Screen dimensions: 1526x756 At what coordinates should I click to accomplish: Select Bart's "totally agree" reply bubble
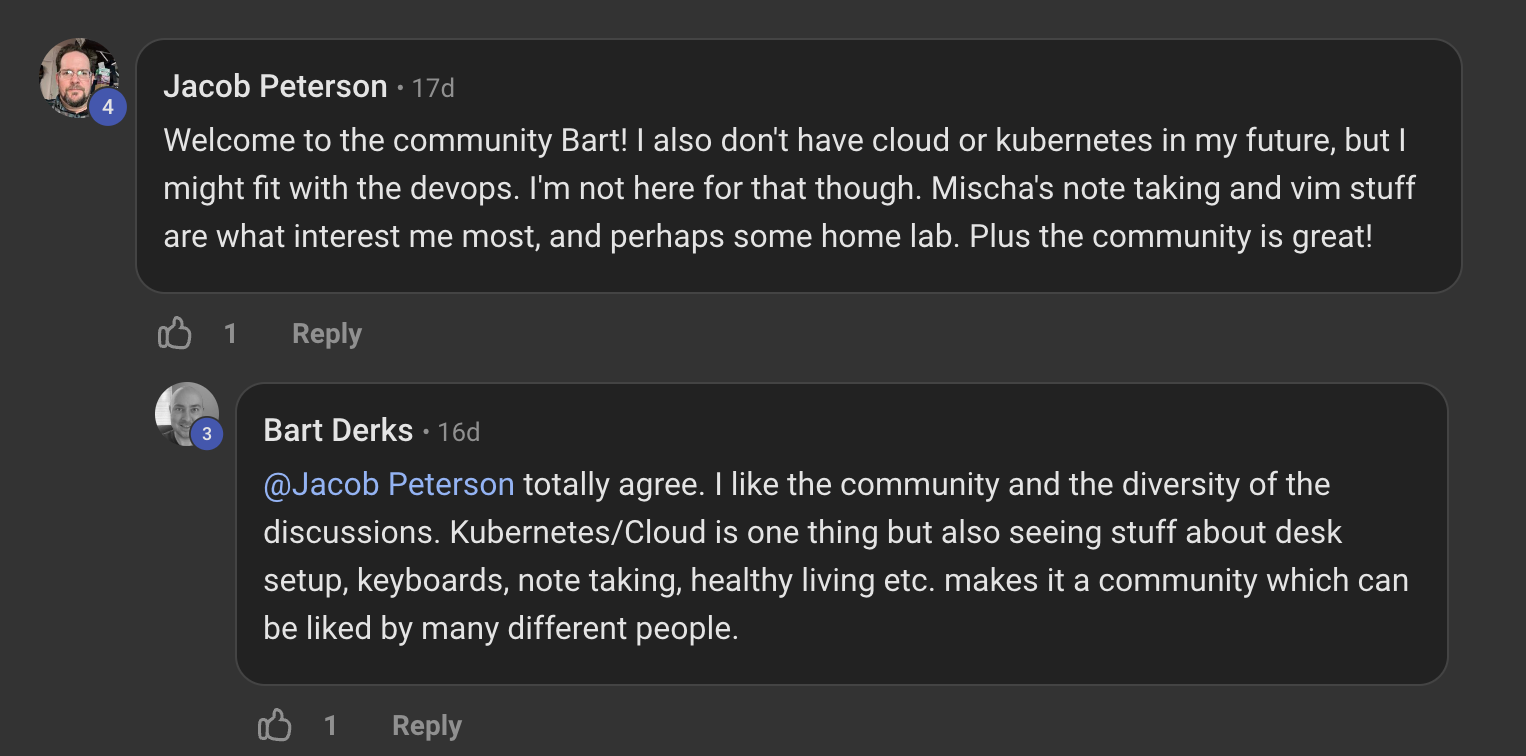click(x=842, y=534)
